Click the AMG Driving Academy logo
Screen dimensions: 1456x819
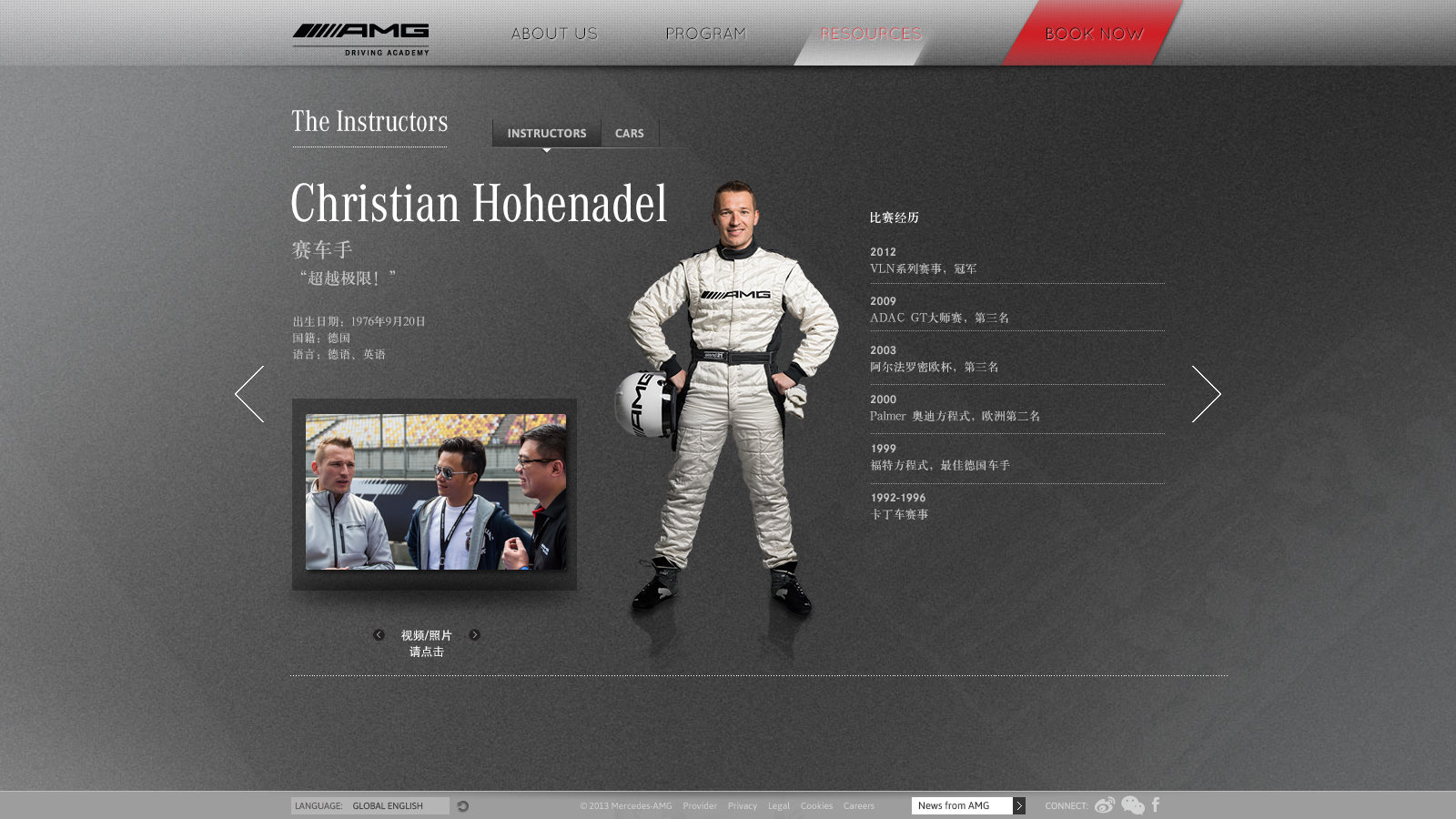point(360,39)
